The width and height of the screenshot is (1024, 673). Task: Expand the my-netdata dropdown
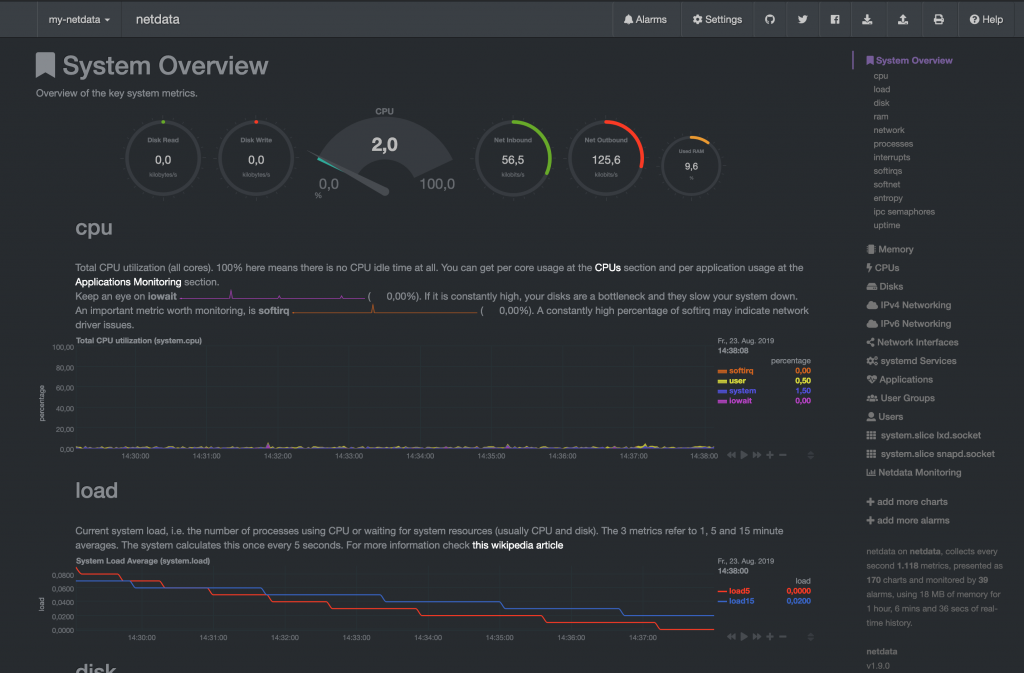tap(78, 18)
